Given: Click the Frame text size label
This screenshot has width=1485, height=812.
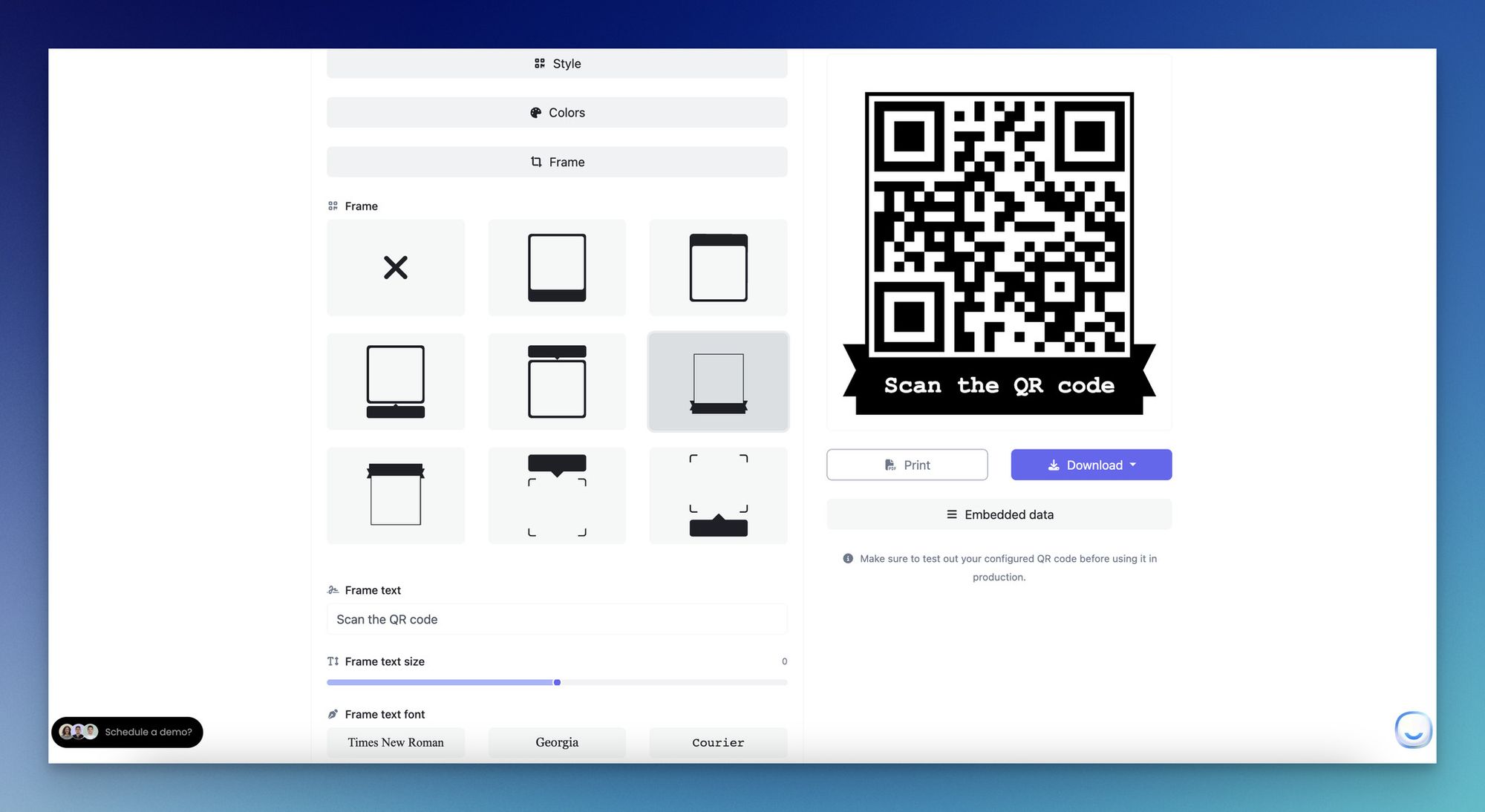Looking at the screenshot, I should (x=385, y=661).
